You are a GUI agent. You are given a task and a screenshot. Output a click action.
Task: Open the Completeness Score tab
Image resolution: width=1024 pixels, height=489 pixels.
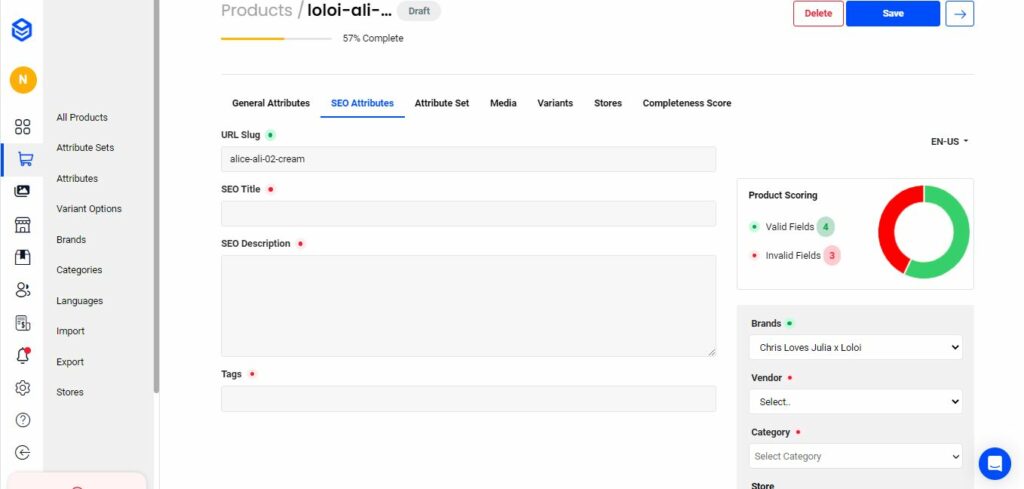pyautogui.click(x=686, y=103)
